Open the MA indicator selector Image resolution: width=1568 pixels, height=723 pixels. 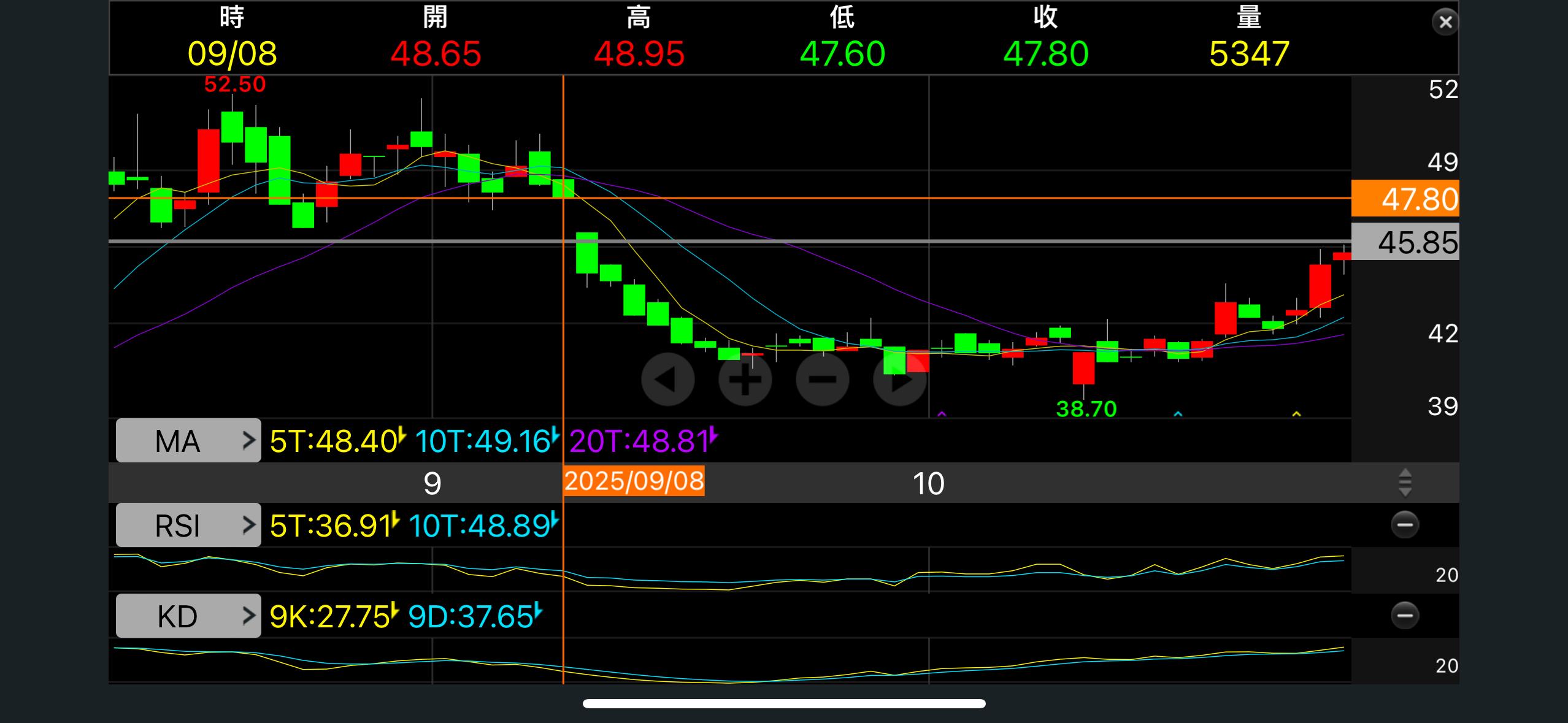(x=188, y=441)
